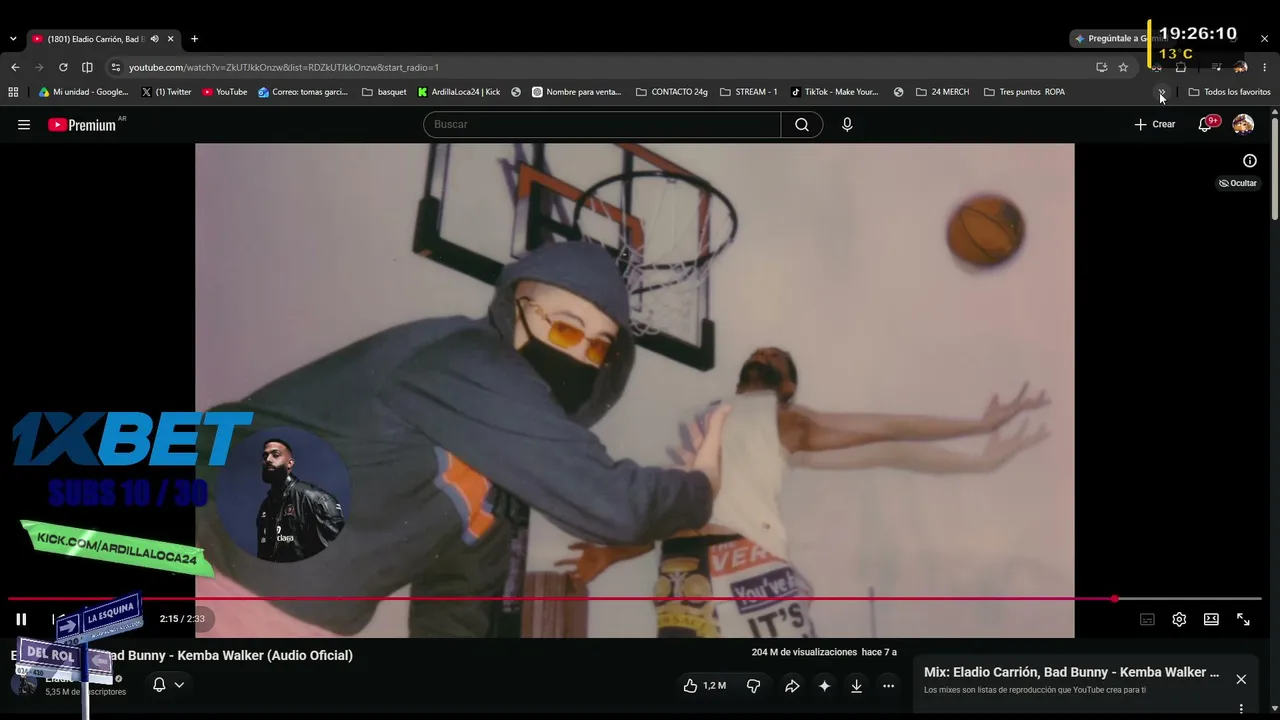Screen dimensions: 1280x720
Task: Install app icon in address bar
Action: pyautogui.click(x=1101, y=67)
